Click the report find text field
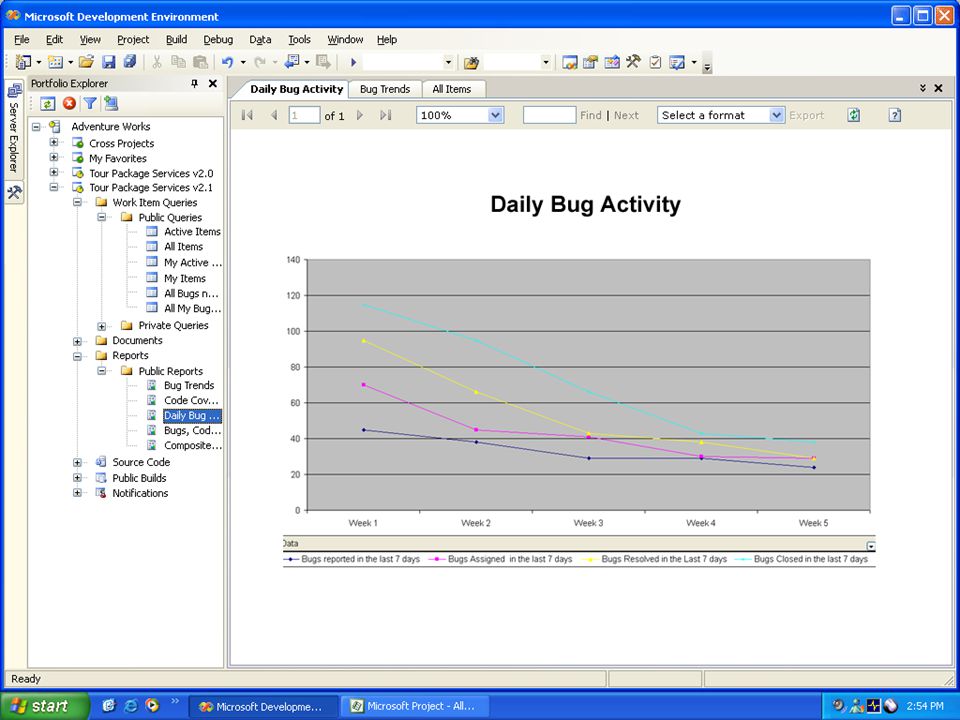This screenshot has height=720, width=960. click(549, 115)
